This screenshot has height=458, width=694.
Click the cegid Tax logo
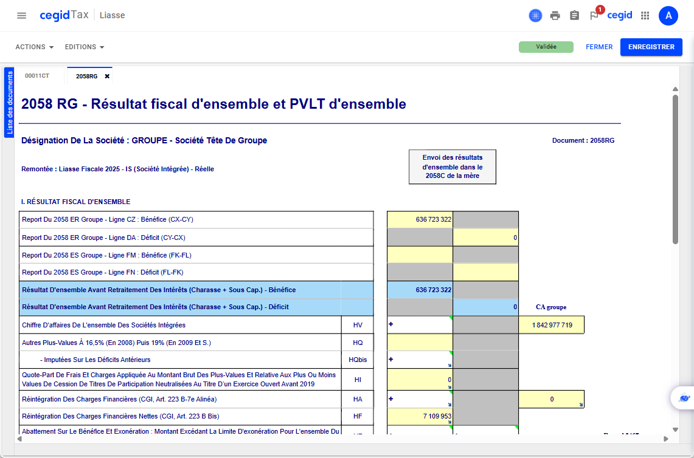(64, 15)
